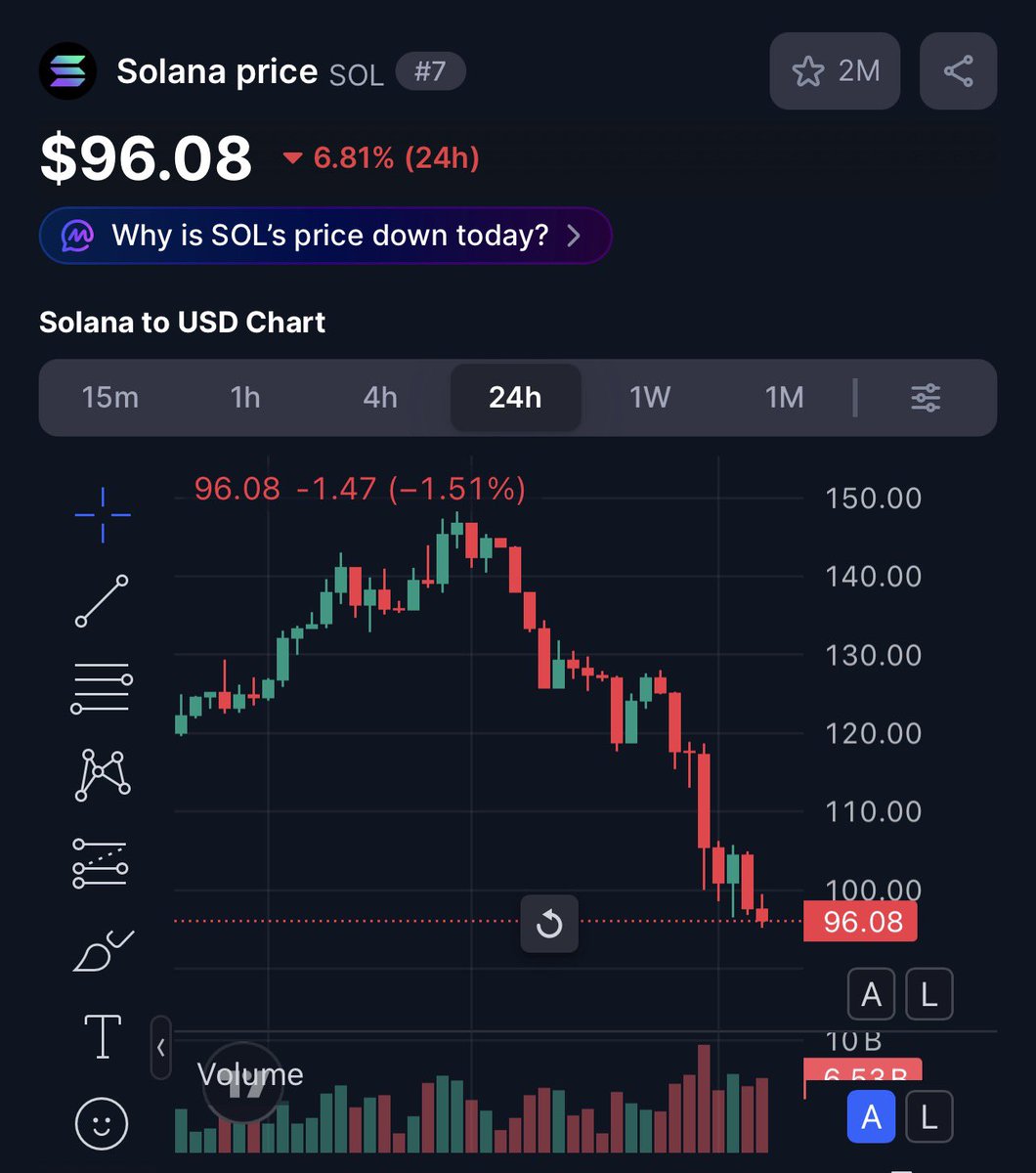Click the 96.08 current price label
The width and height of the screenshot is (1036, 1173).
click(860, 922)
